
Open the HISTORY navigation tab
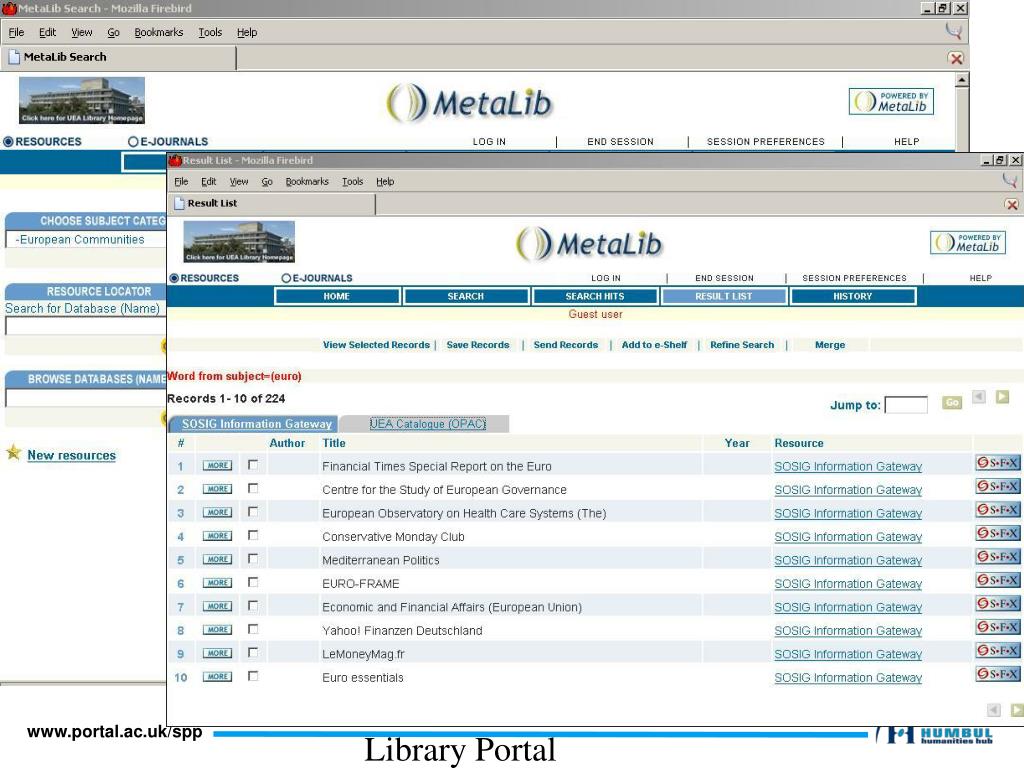(x=853, y=296)
